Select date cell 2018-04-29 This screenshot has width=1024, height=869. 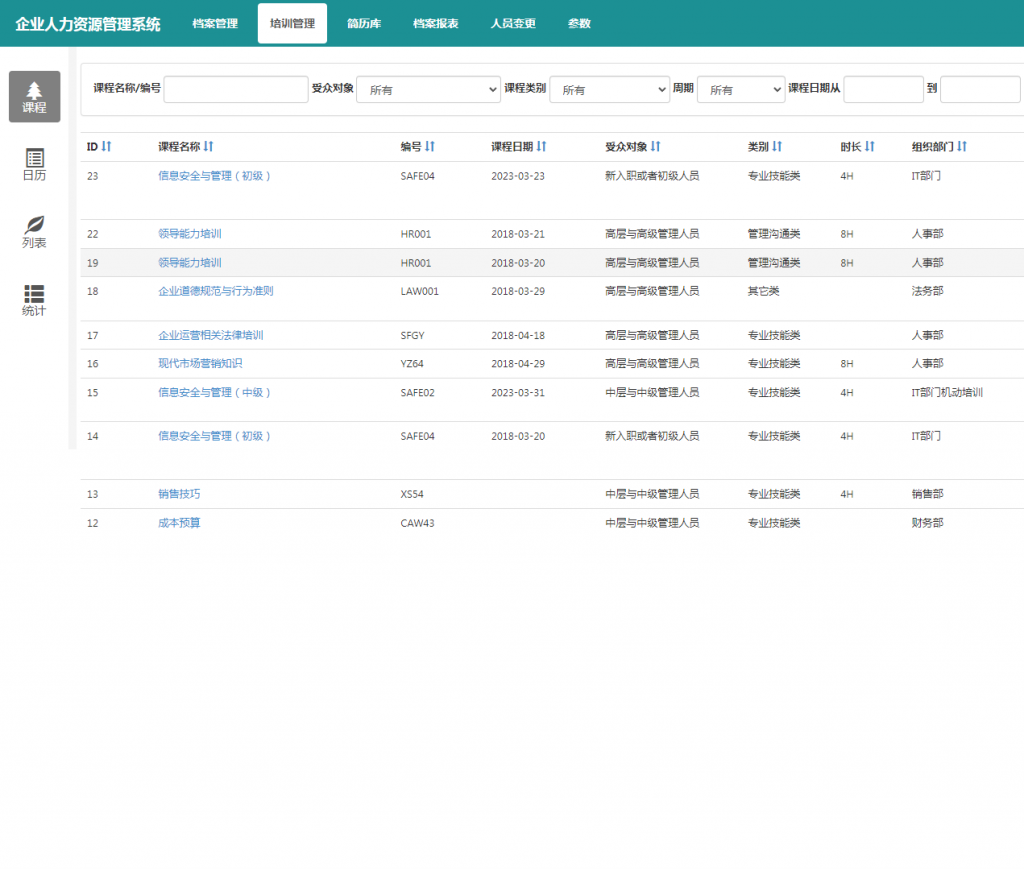point(518,364)
